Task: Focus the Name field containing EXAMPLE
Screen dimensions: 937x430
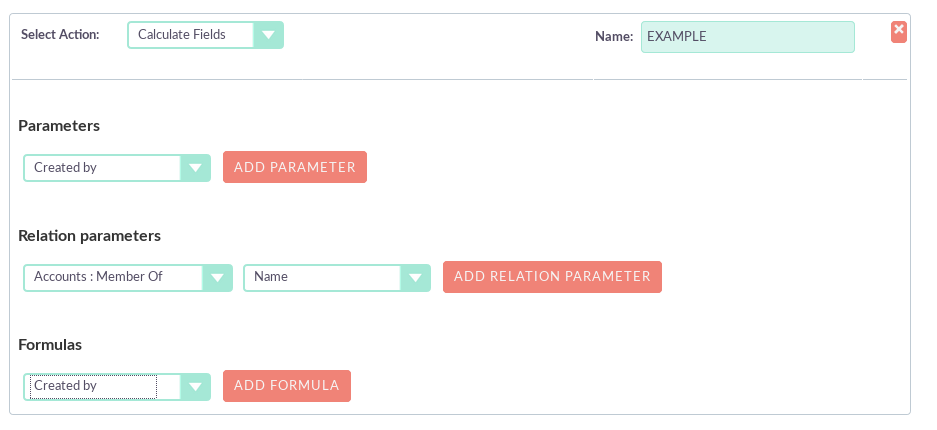Action: [x=747, y=37]
